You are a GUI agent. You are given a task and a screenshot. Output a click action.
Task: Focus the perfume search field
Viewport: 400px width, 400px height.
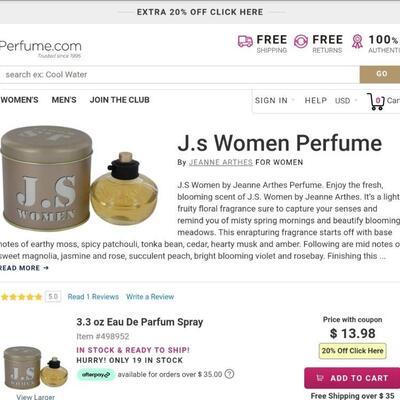179,74
